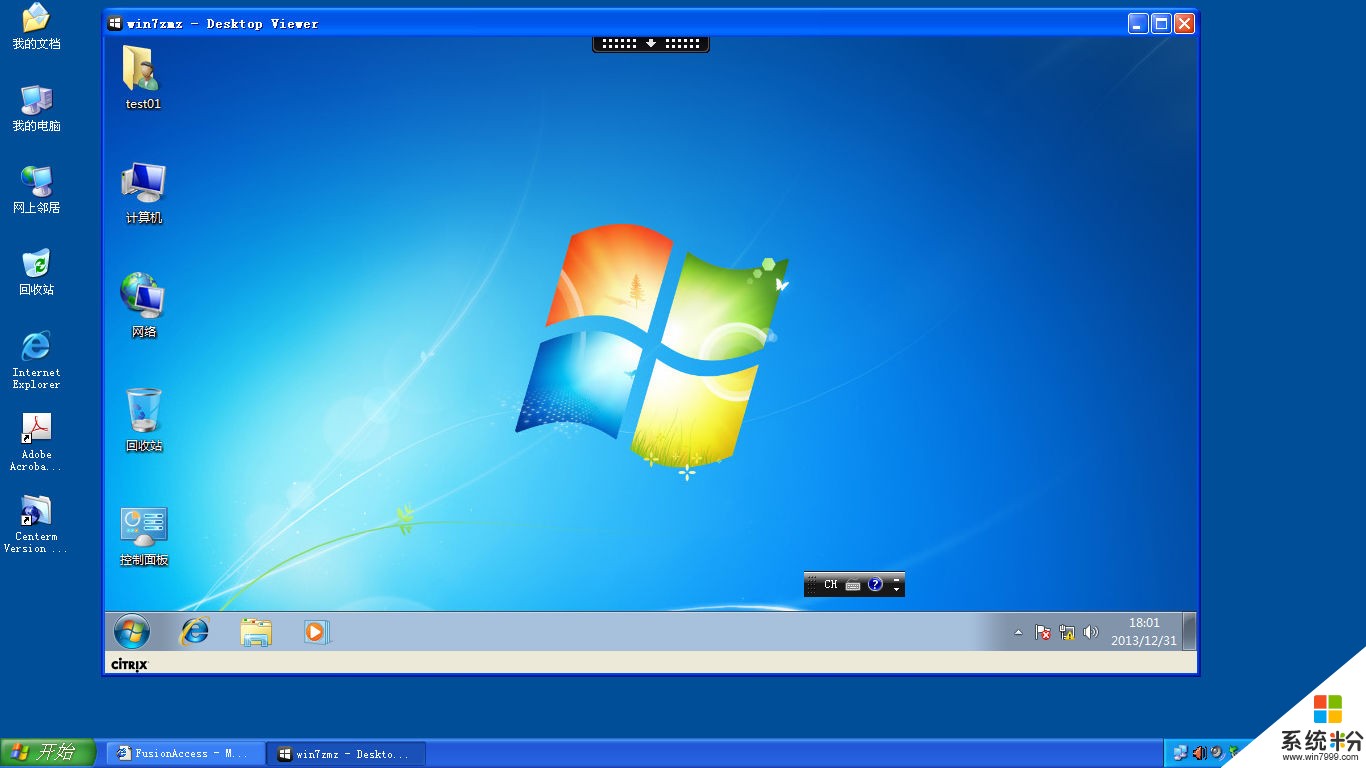Open Windows Media Player from Win7 taskbar
1366x768 pixels.
317,631
